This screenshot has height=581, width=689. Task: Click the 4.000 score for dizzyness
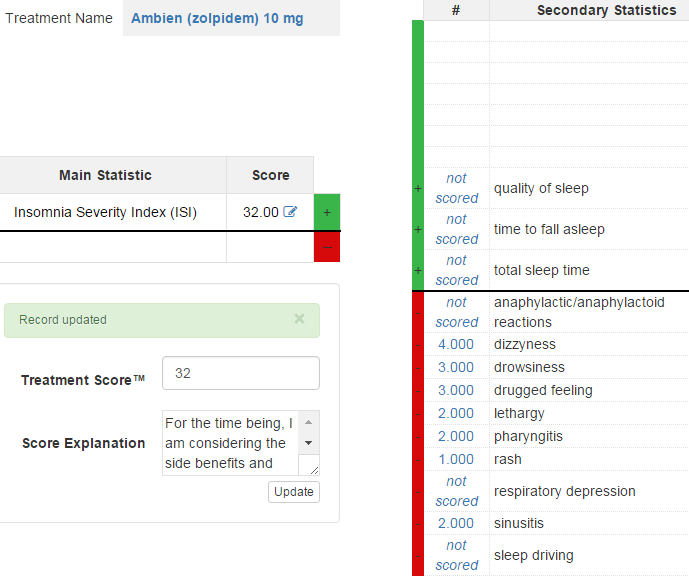pos(456,344)
